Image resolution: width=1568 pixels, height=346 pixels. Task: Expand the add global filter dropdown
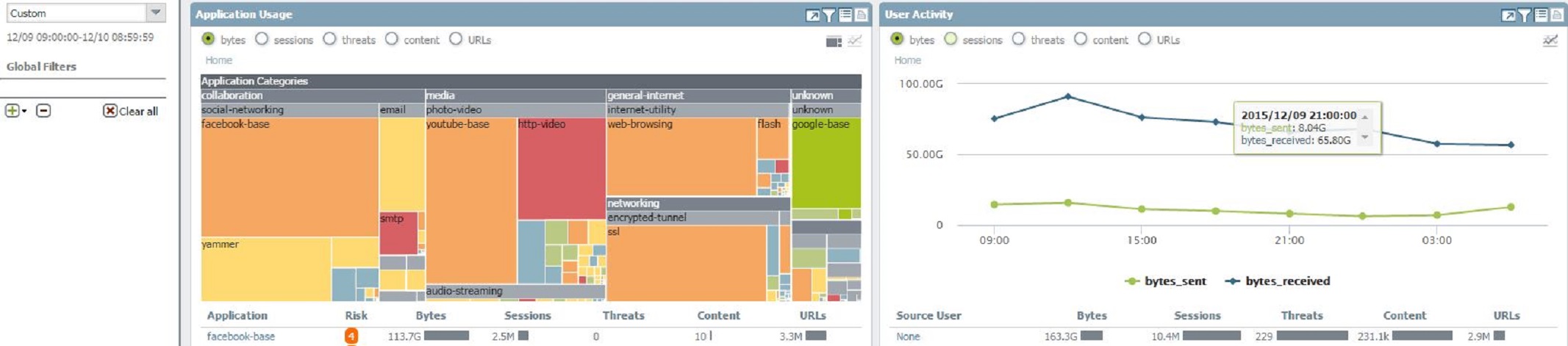coord(24,111)
